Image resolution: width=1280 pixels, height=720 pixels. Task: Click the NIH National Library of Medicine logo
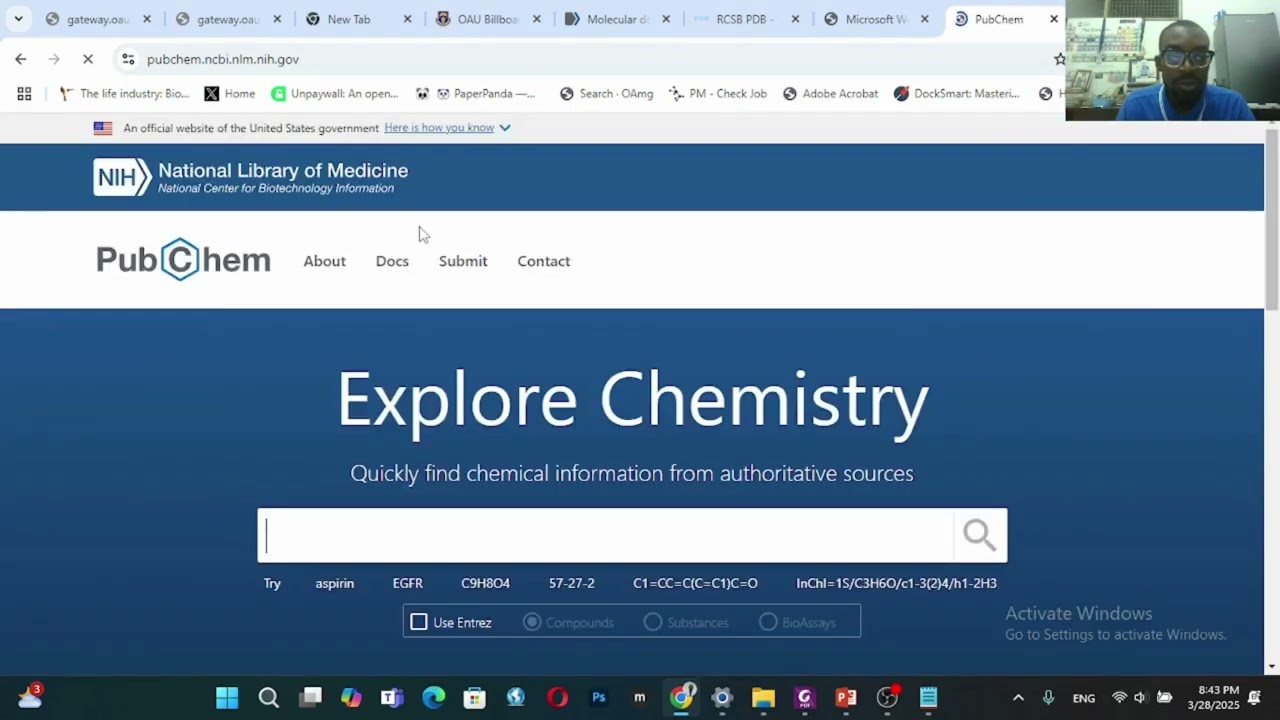250,177
